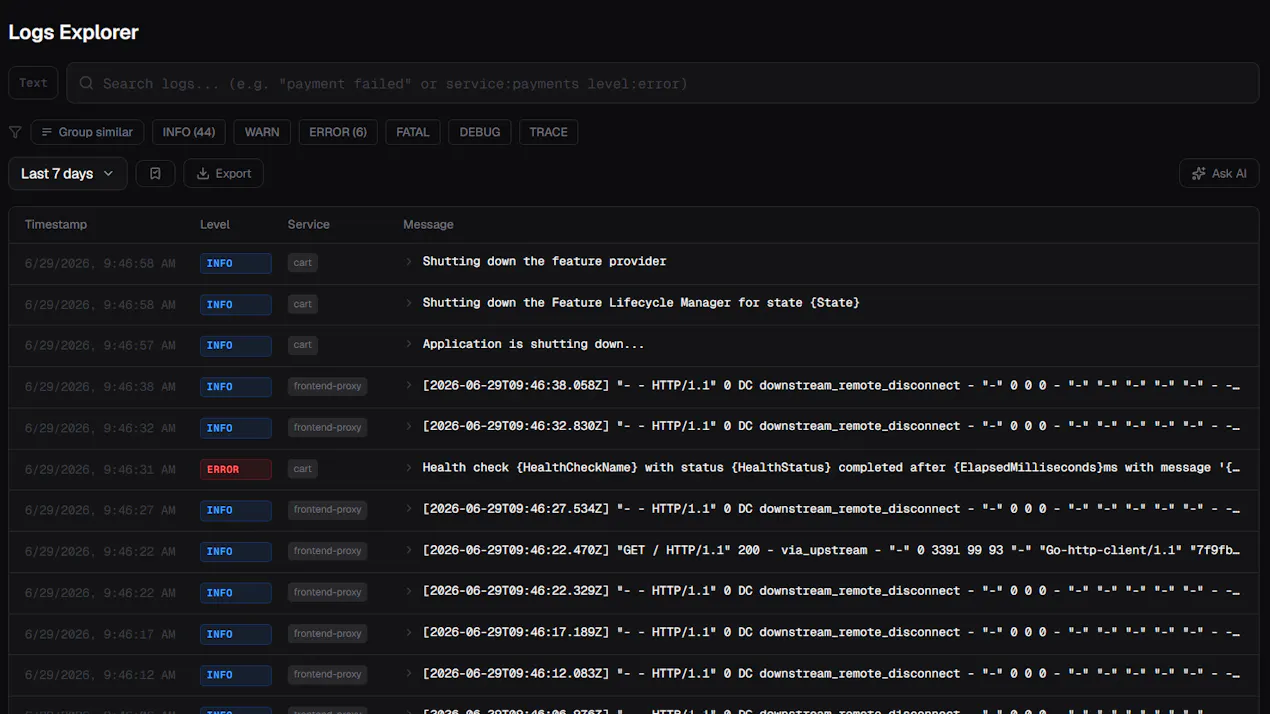Toggle the Group similar filter

pyautogui.click(x=88, y=132)
